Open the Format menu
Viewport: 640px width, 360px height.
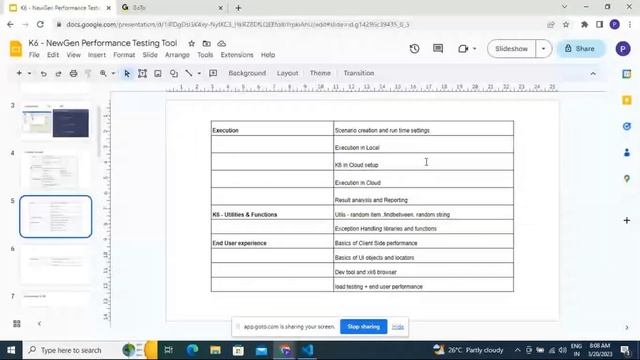124,55
